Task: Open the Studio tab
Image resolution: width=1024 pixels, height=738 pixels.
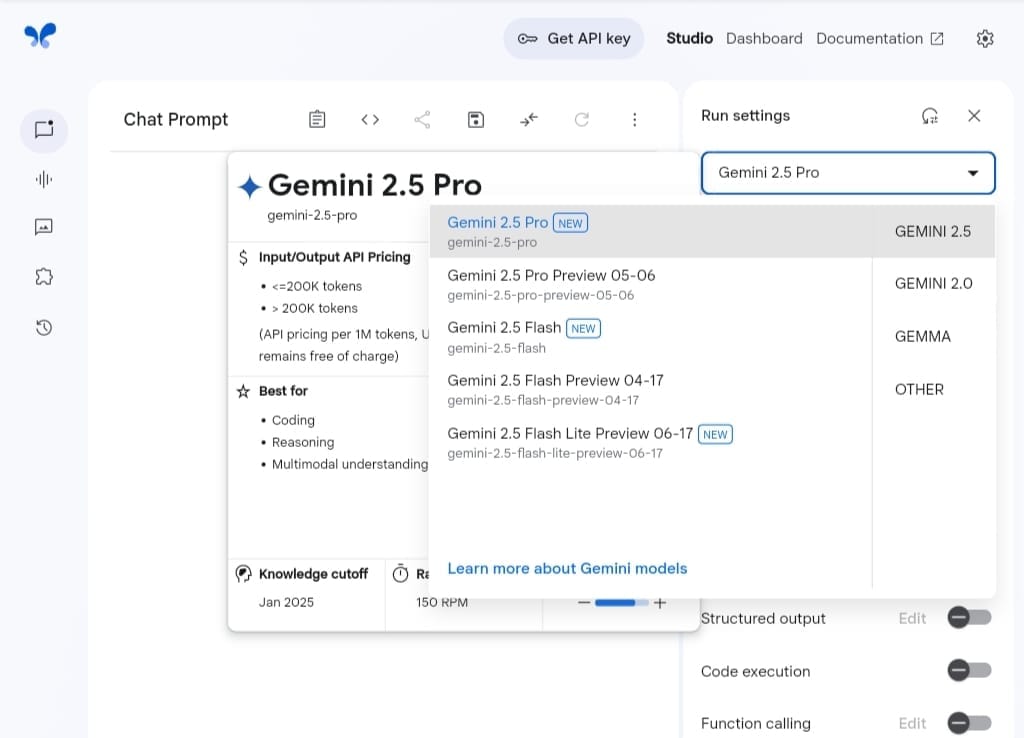Action: (x=689, y=39)
